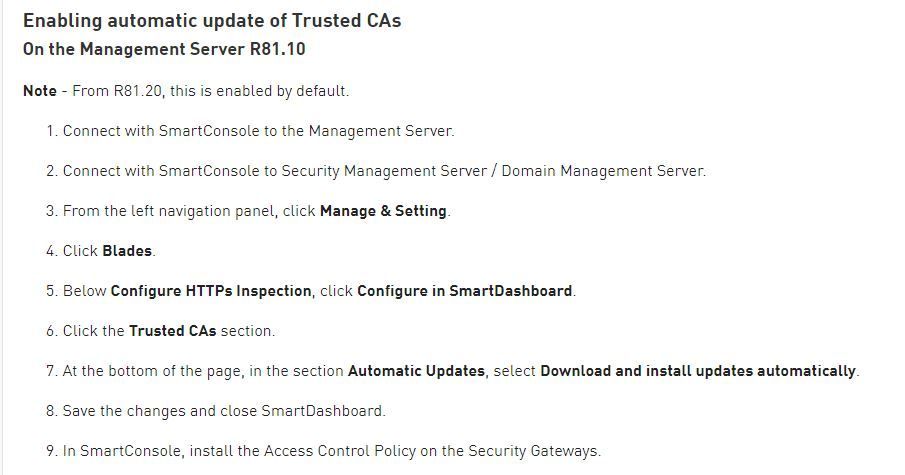This screenshot has height=475, width=905.
Task: Click the bold "Blades" text in step 4
Action: [128, 251]
